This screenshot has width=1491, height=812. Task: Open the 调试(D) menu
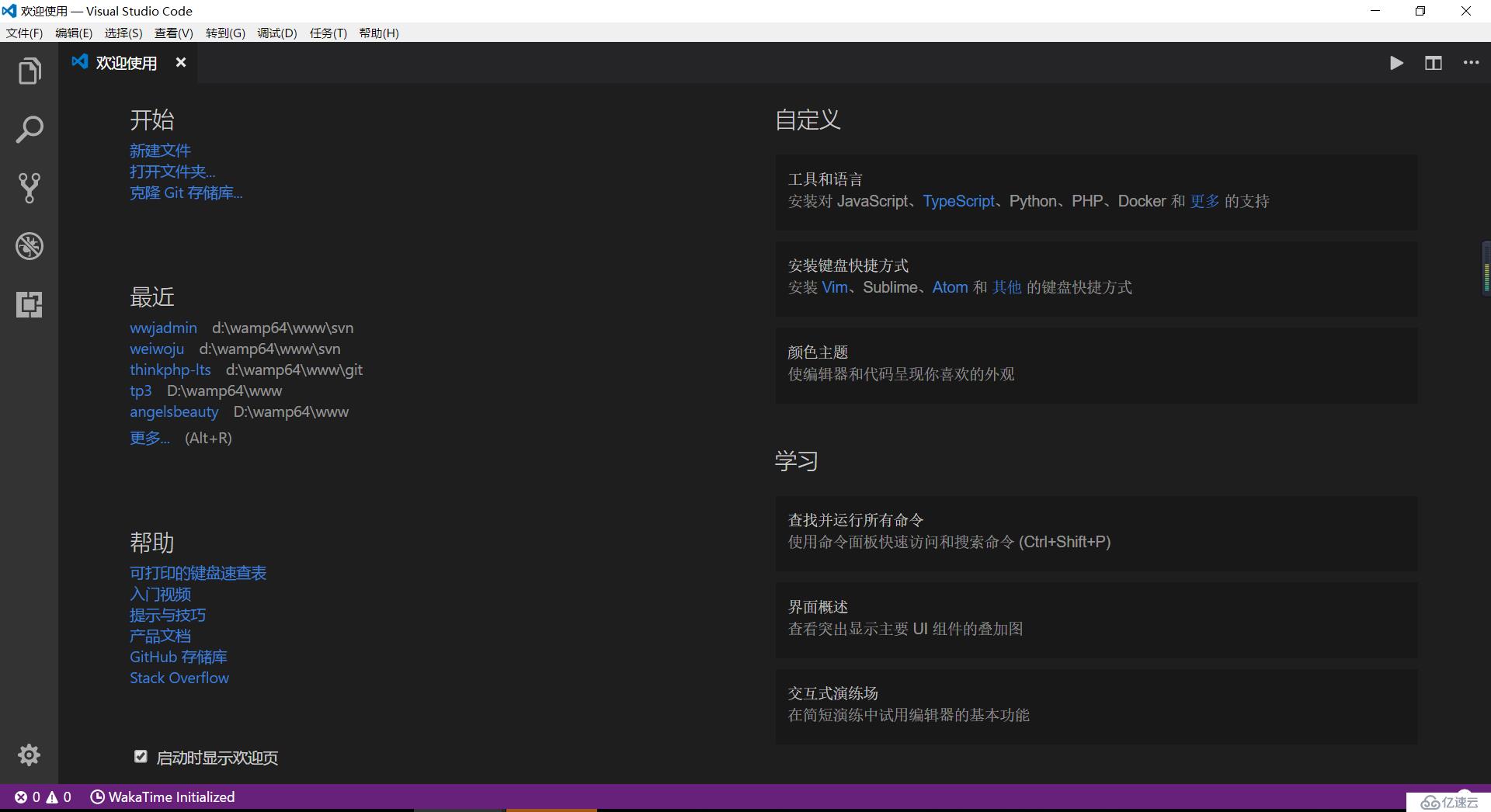click(x=277, y=33)
